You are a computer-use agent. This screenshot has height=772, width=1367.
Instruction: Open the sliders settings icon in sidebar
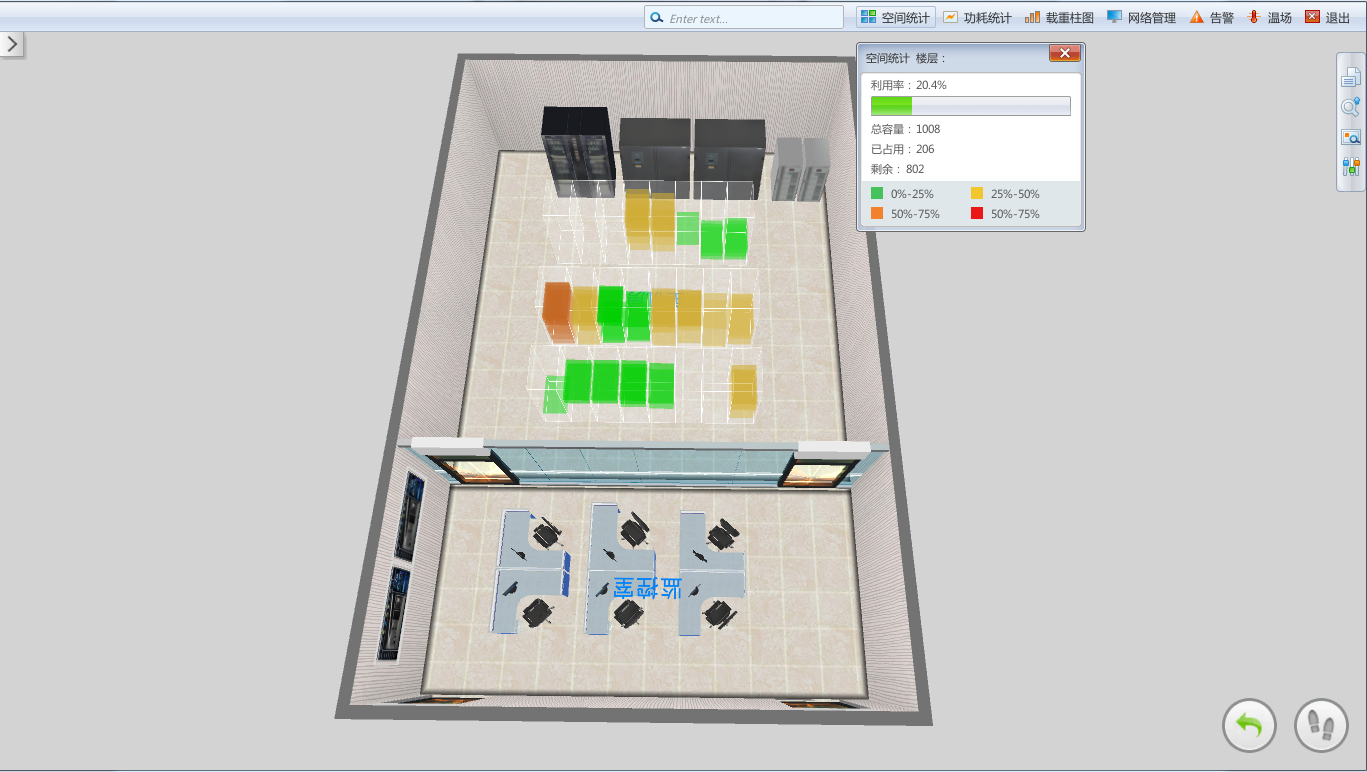click(1350, 167)
